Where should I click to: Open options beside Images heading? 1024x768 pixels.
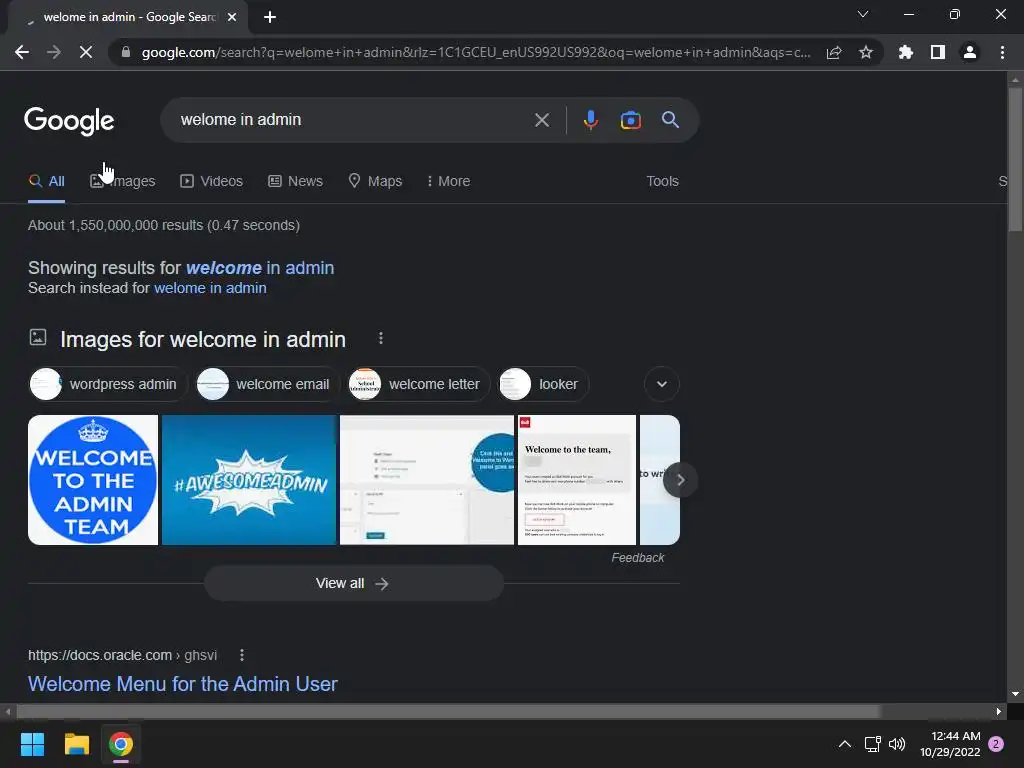tap(381, 338)
